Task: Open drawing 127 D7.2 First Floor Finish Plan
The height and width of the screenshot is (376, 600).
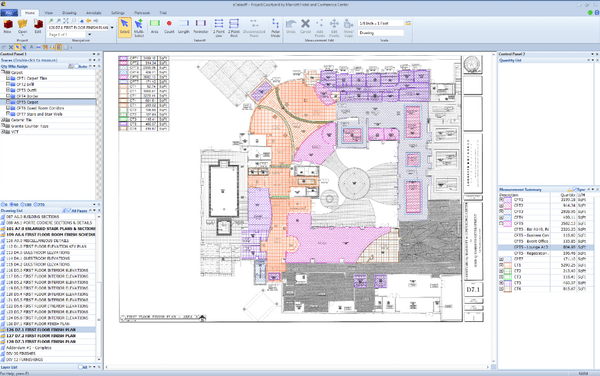Action: click(x=41, y=336)
